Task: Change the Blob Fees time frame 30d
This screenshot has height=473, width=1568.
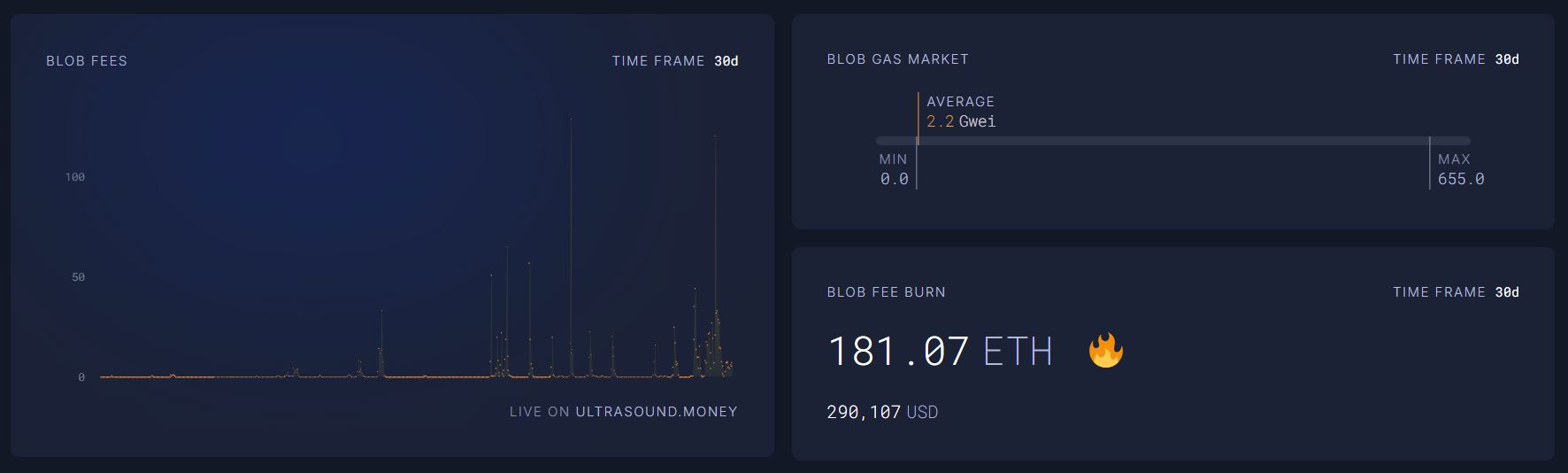Action: 726,61
